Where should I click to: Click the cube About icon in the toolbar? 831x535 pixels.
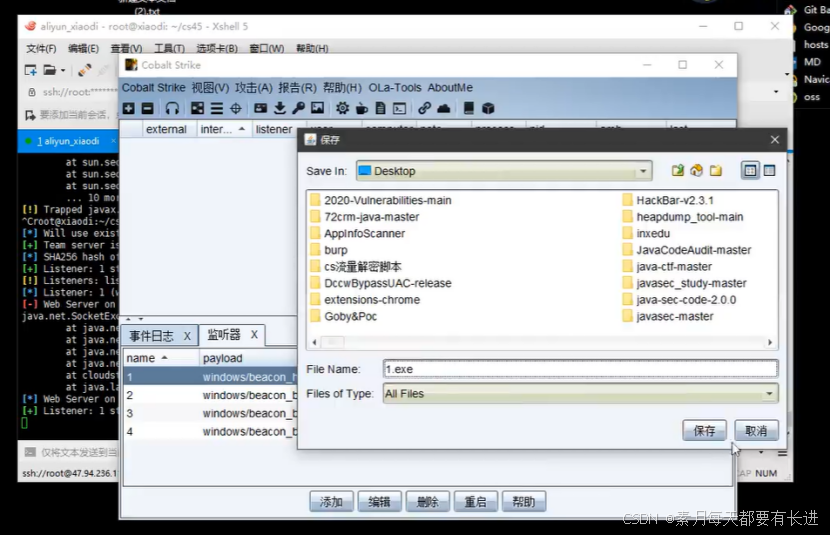(x=488, y=108)
